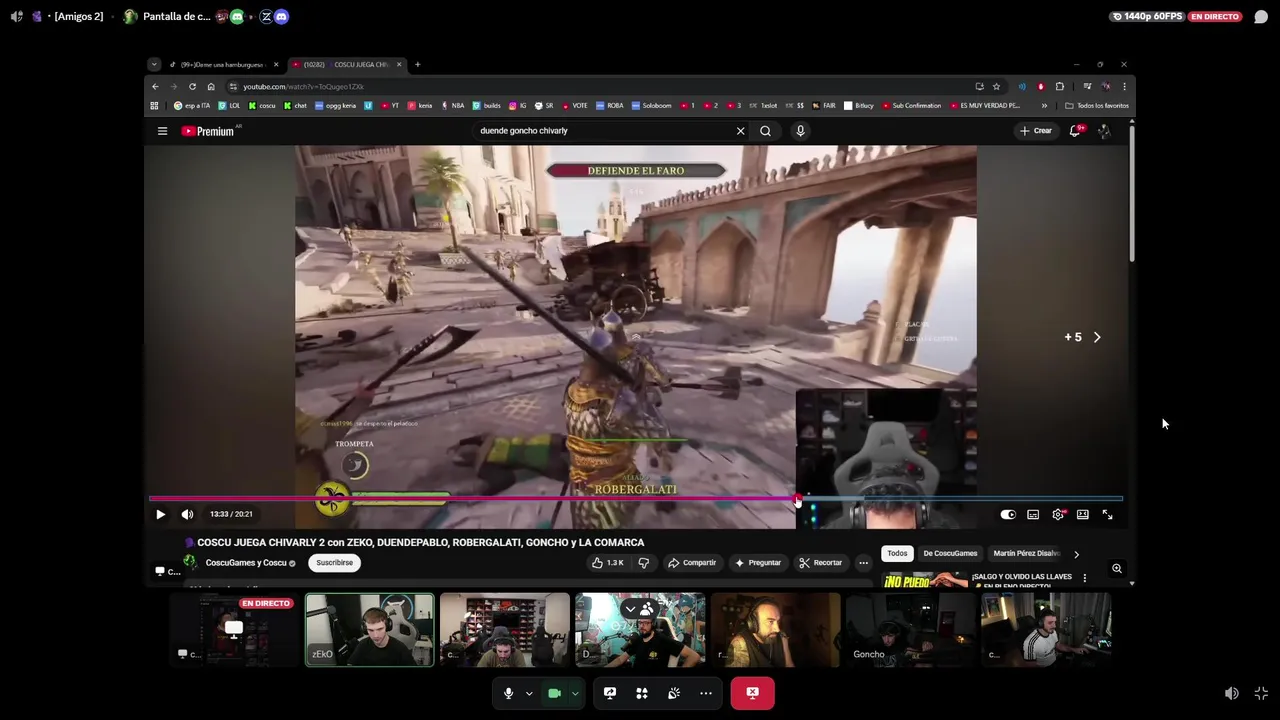This screenshot has width=1280, height=720.
Task: Open camera options arrow
Action: coord(575,693)
